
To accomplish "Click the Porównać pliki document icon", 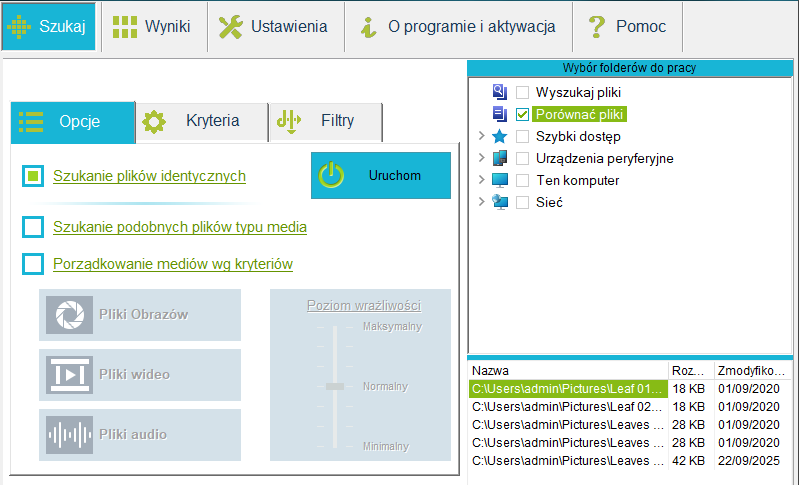I will click(x=499, y=114).
